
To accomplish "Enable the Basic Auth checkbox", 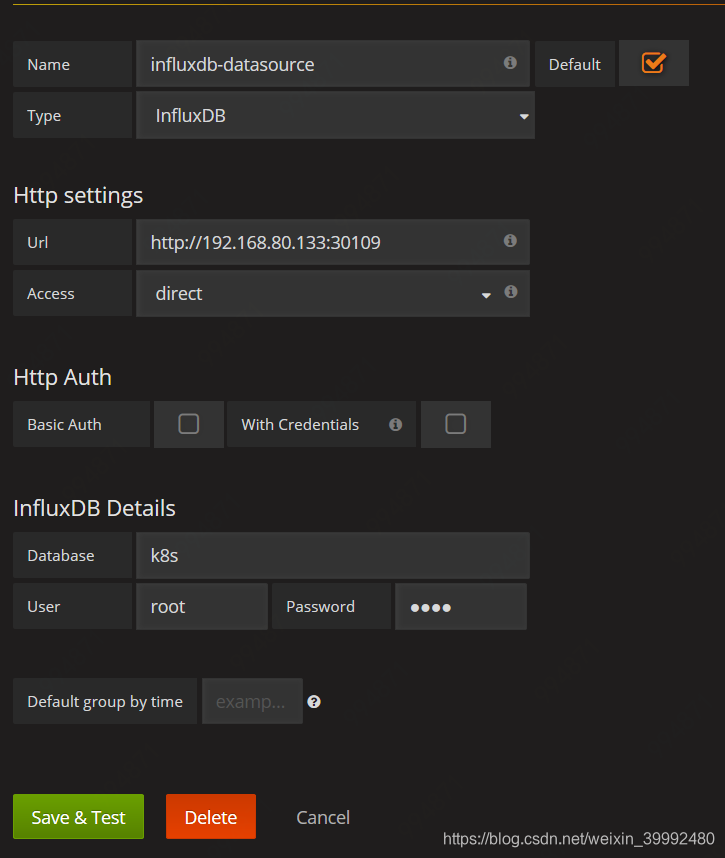I will coord(189,424).
